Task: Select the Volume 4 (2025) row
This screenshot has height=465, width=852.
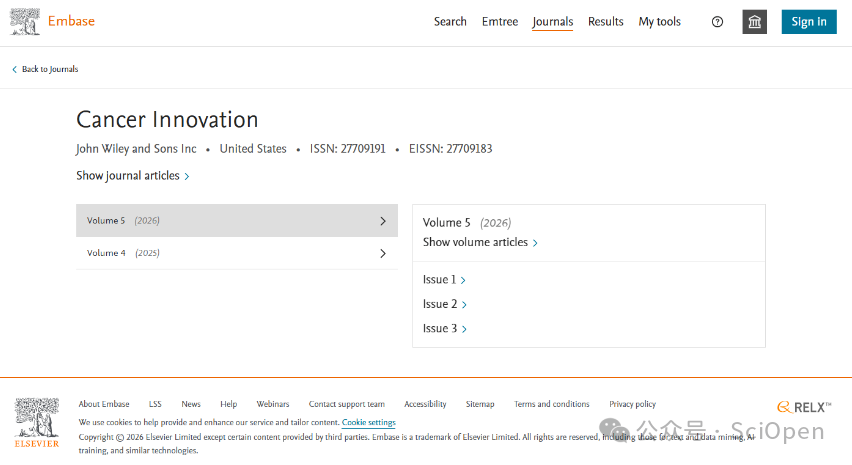Action: [237, 253]
